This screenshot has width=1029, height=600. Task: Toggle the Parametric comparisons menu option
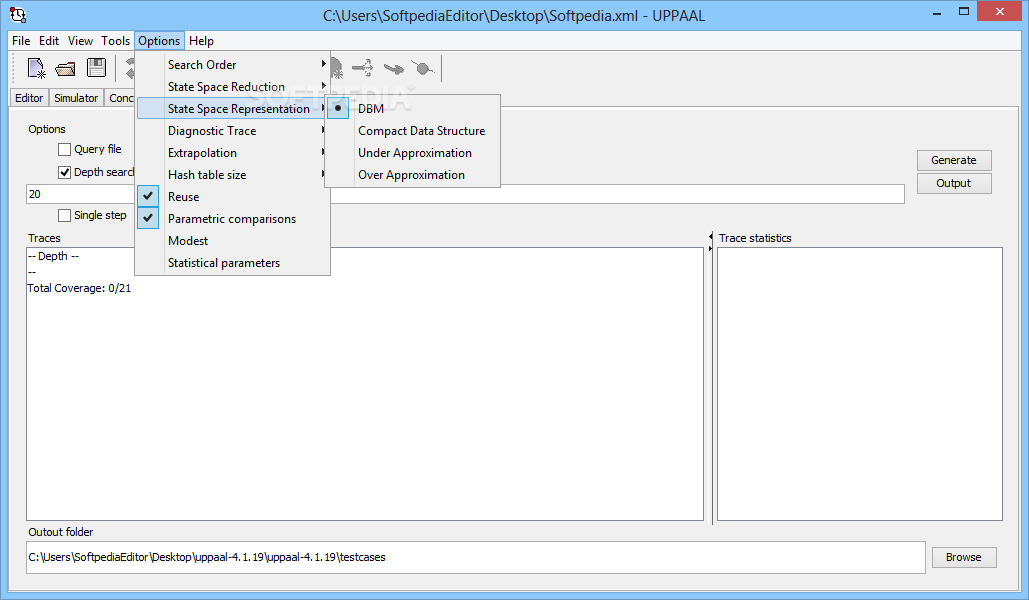click(233, 219)
